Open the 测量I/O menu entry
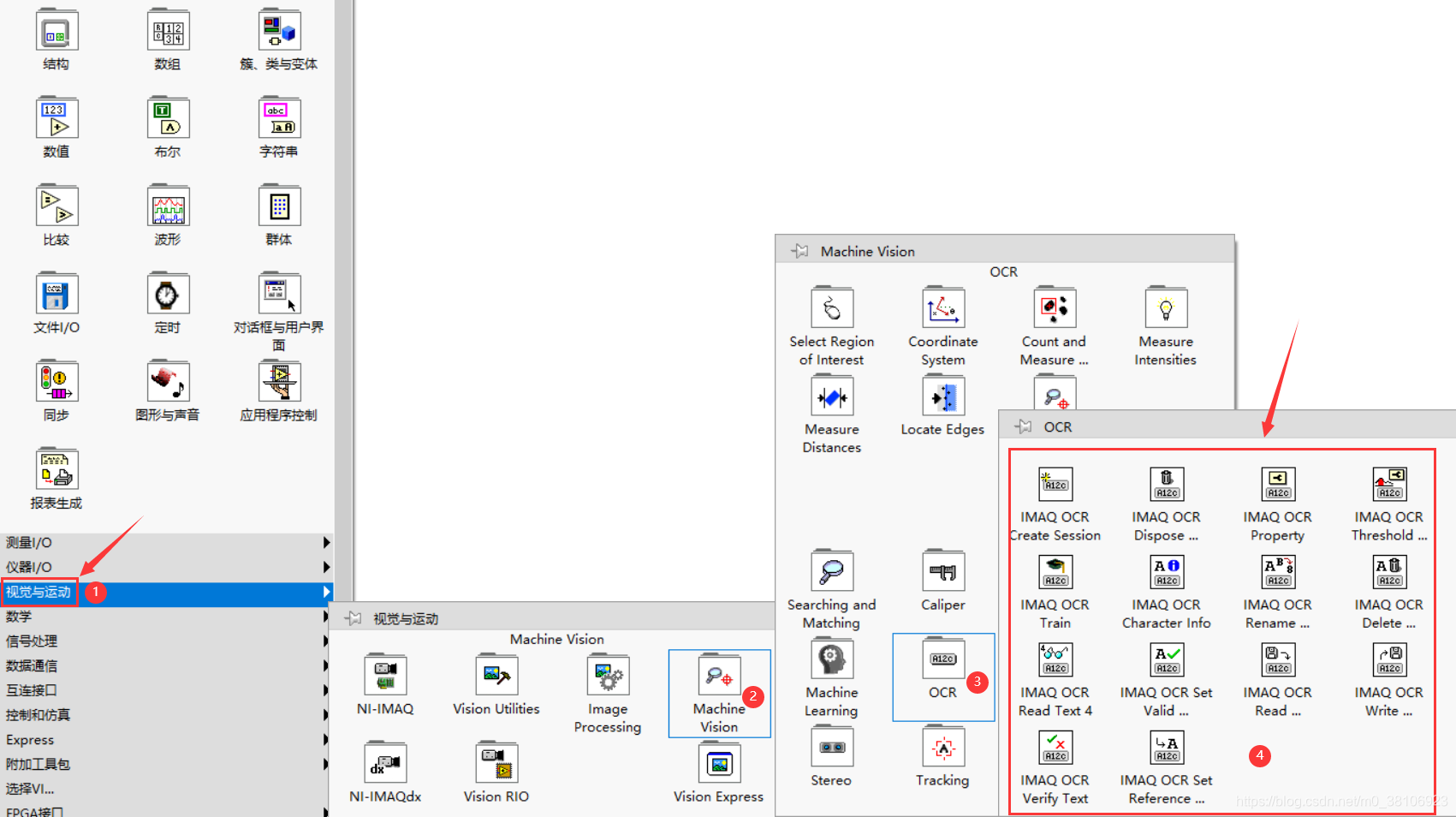 [29, 542]
